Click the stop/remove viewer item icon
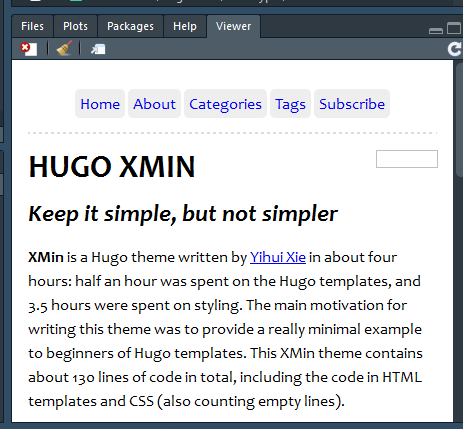The image size is (463, 429). 29,49
